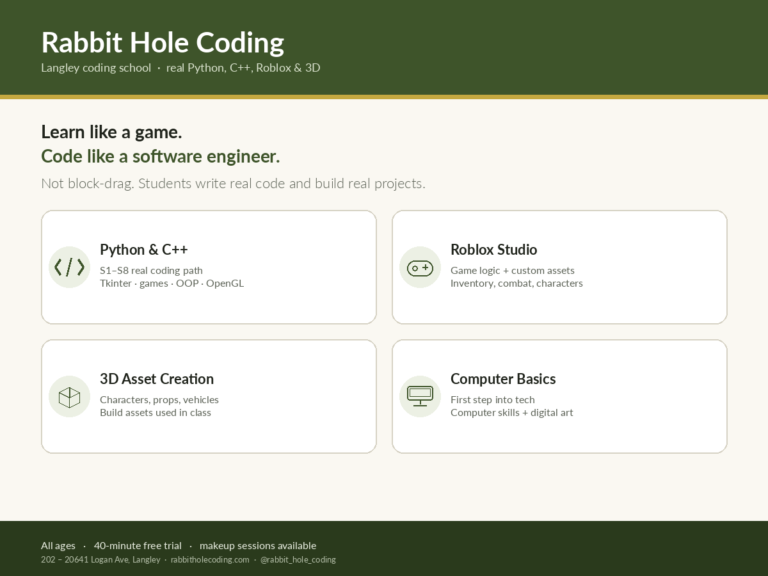Click 'S1–S8 real coding path' text
Viewport: 768px width, 576px height.
[x=151, y=270]
